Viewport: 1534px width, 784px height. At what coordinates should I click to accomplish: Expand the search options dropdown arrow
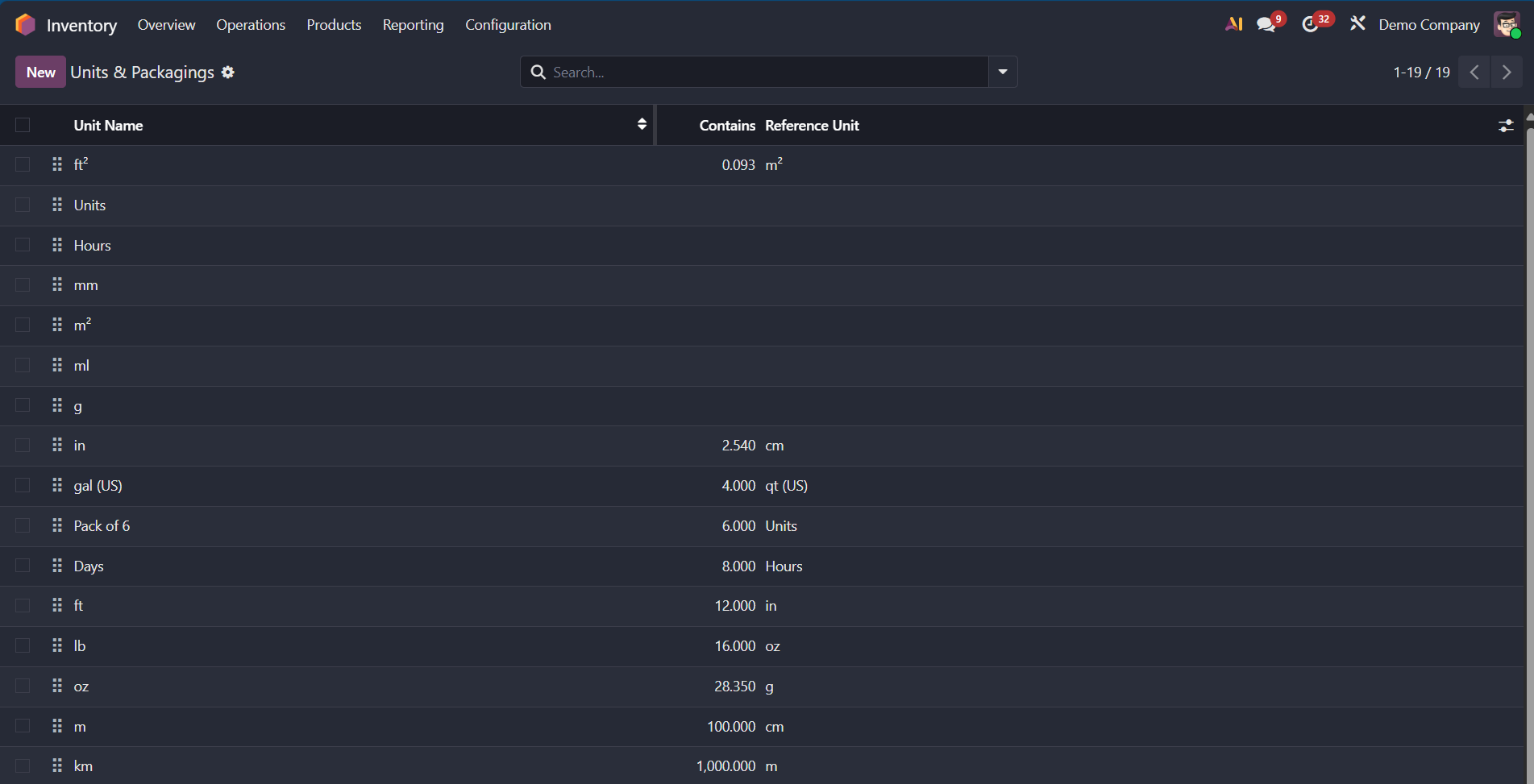1003,72
